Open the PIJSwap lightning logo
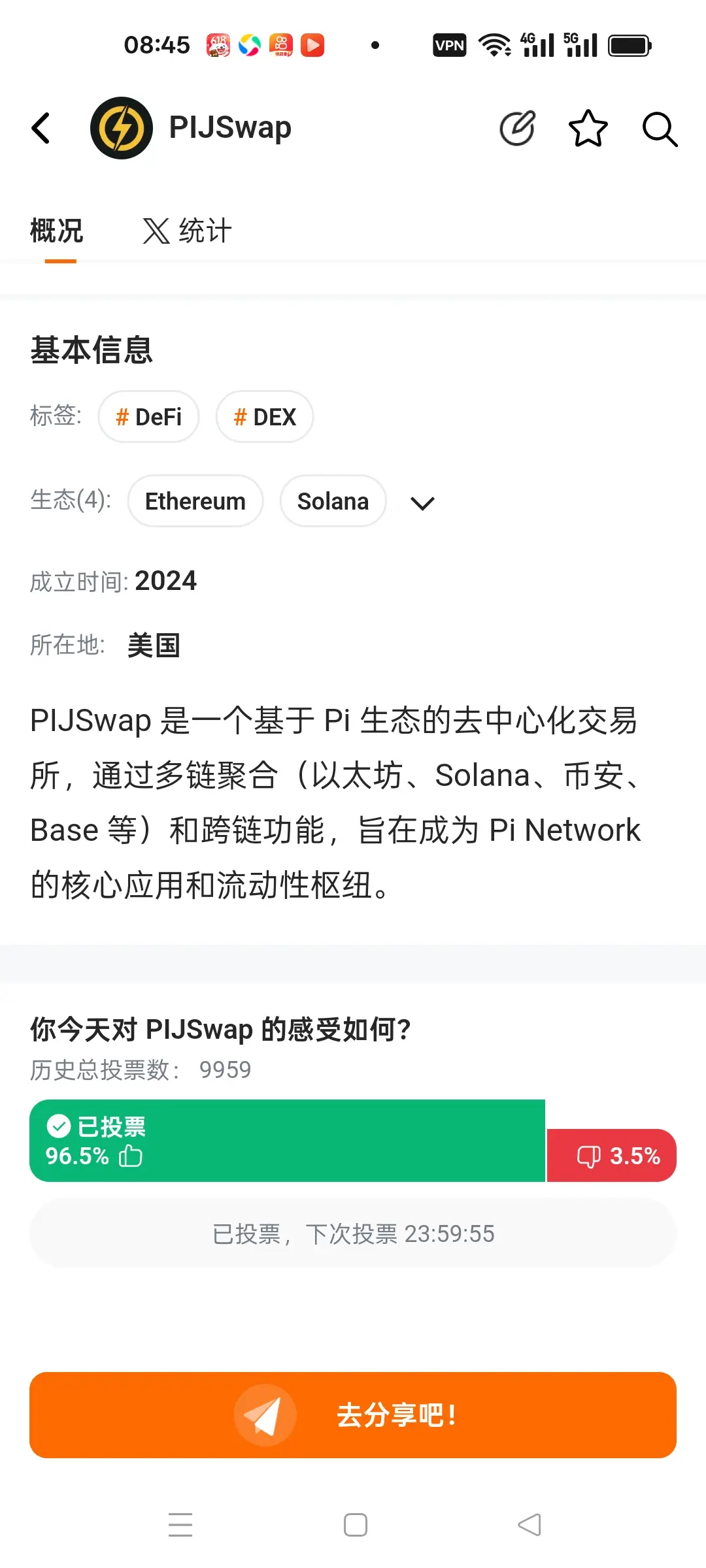This screenshot has height=1568, width=706. click(x=122, y=128)
